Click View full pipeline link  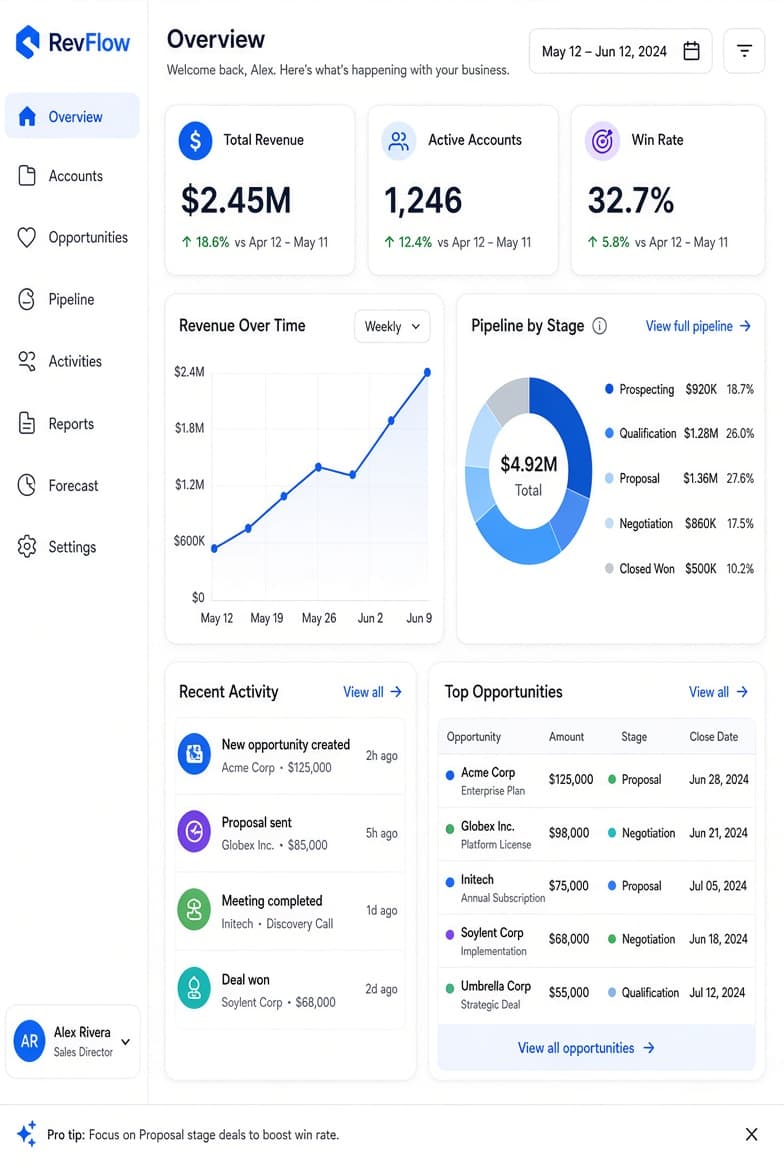[x=698, y=326]
